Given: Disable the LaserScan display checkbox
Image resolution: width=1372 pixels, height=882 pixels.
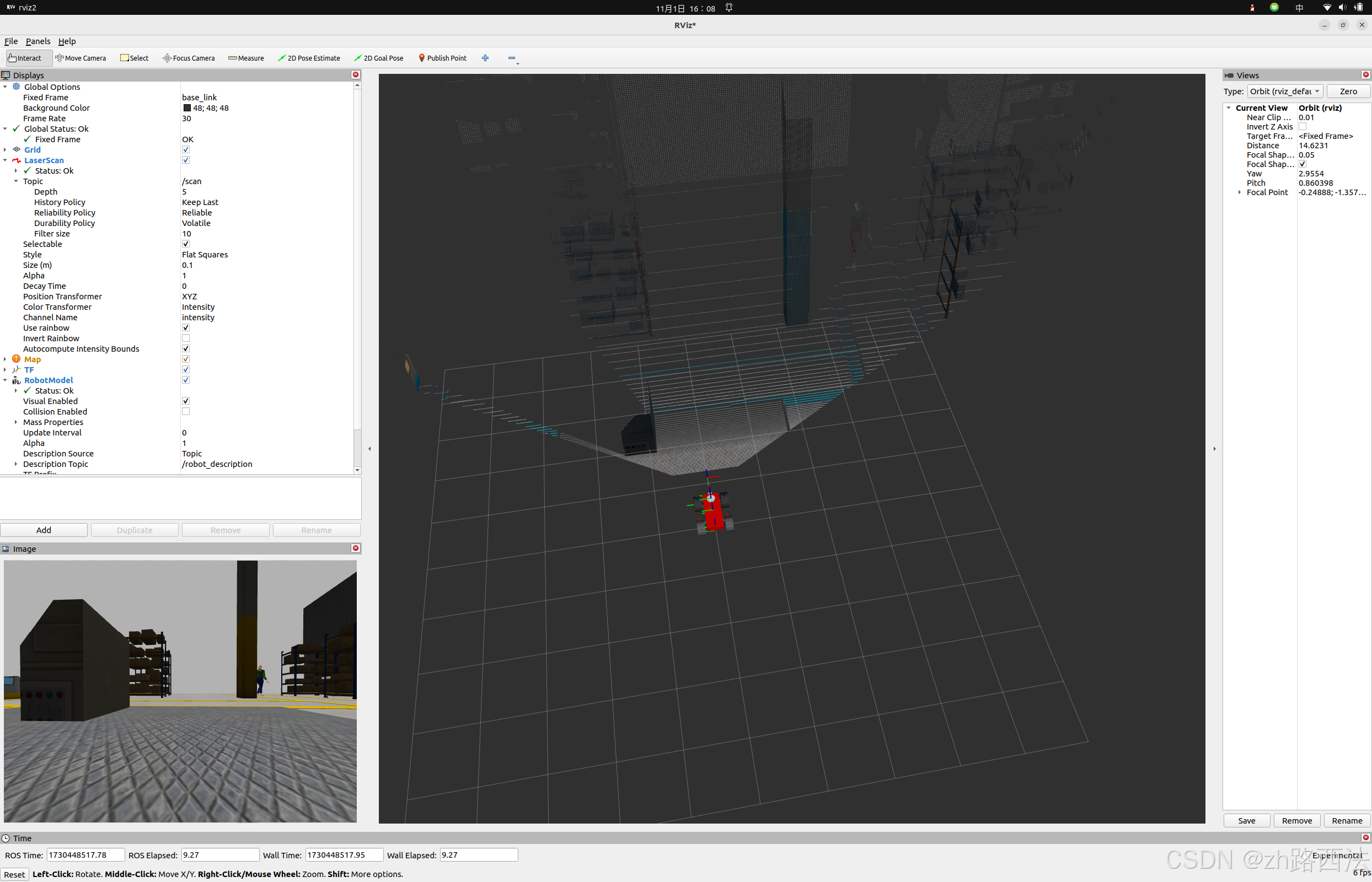Looking at the screenshot, I should tap(186, 160).
